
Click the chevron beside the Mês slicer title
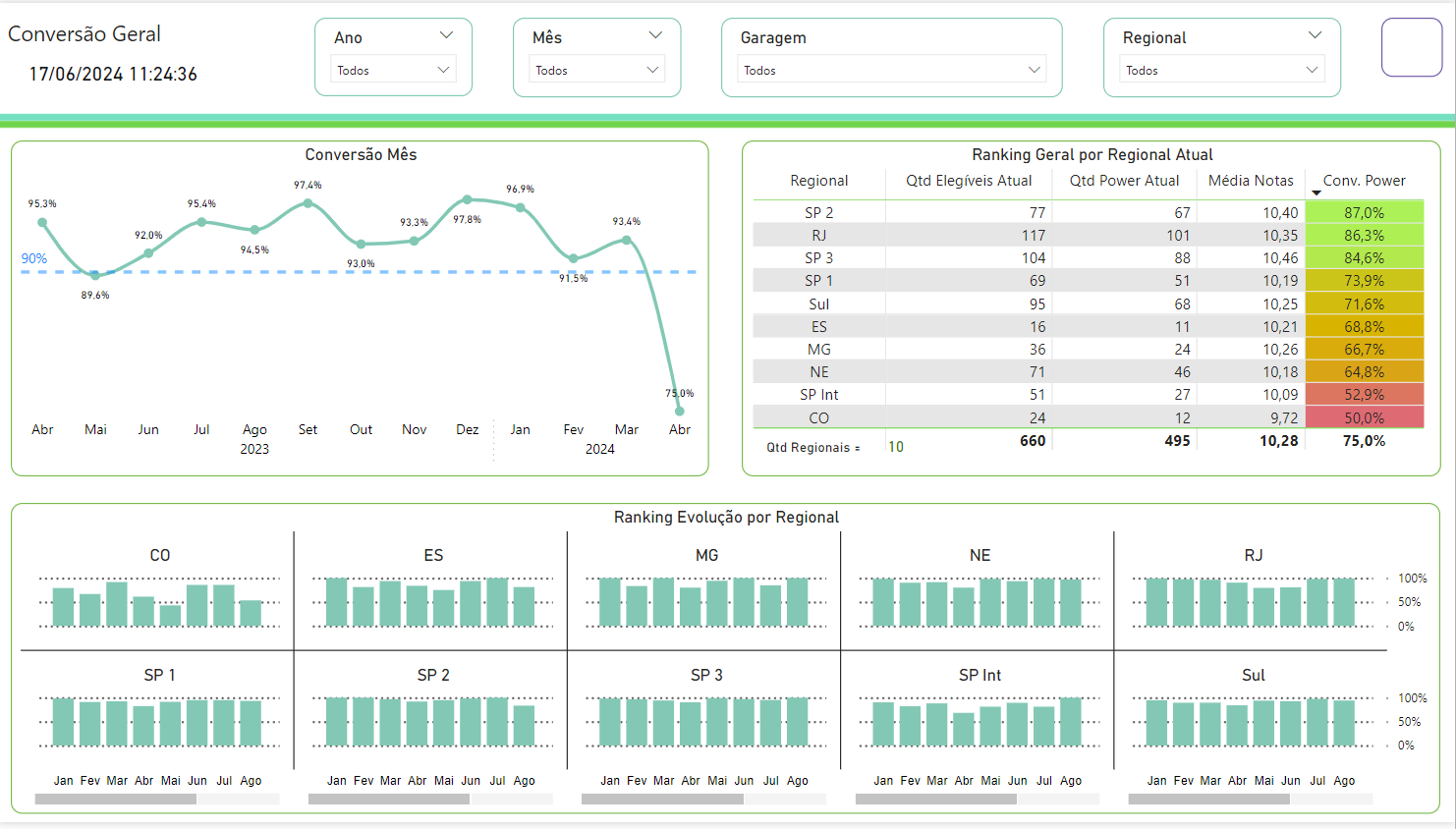[655, 35]
